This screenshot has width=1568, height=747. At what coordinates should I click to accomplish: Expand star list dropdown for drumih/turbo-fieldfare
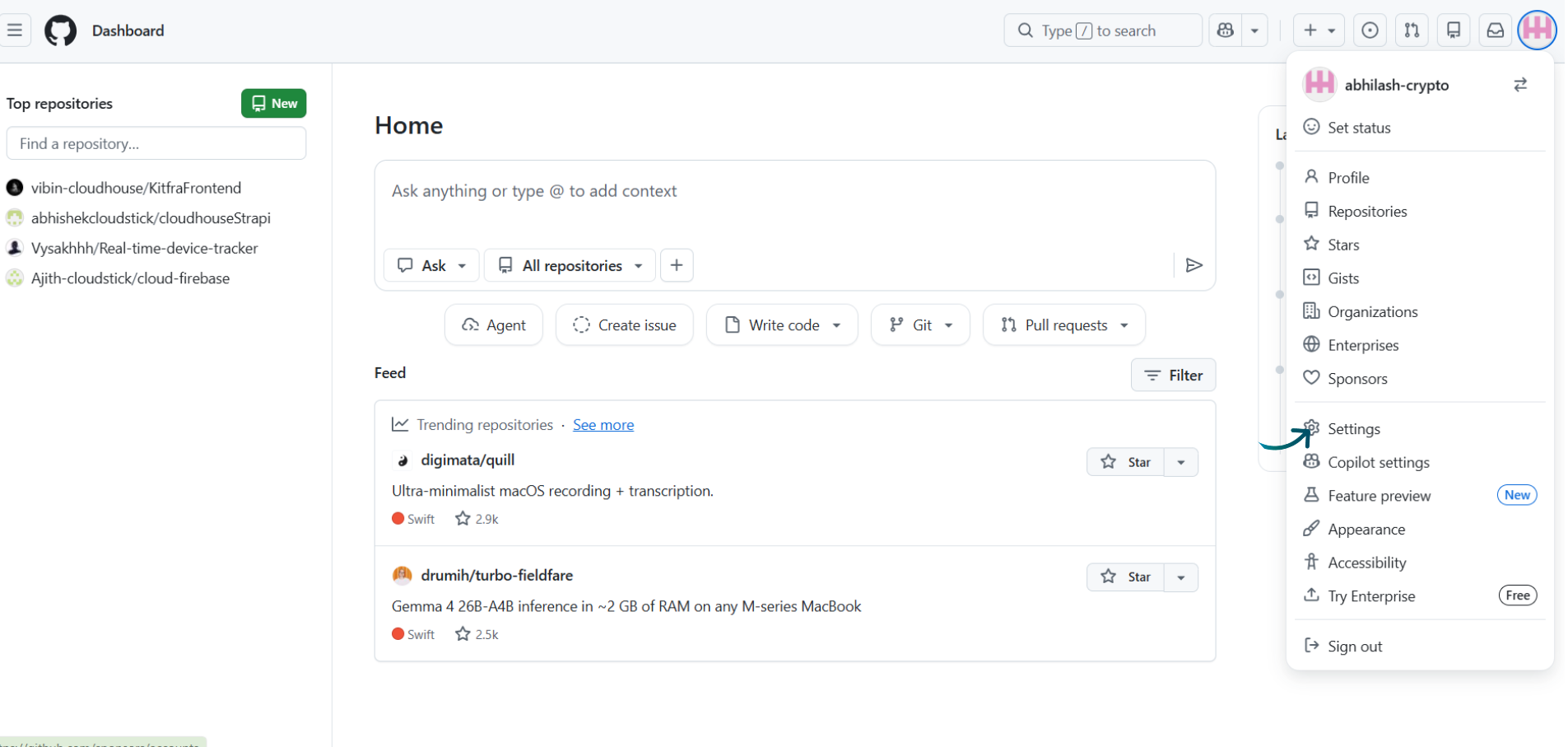[1181, 577]
